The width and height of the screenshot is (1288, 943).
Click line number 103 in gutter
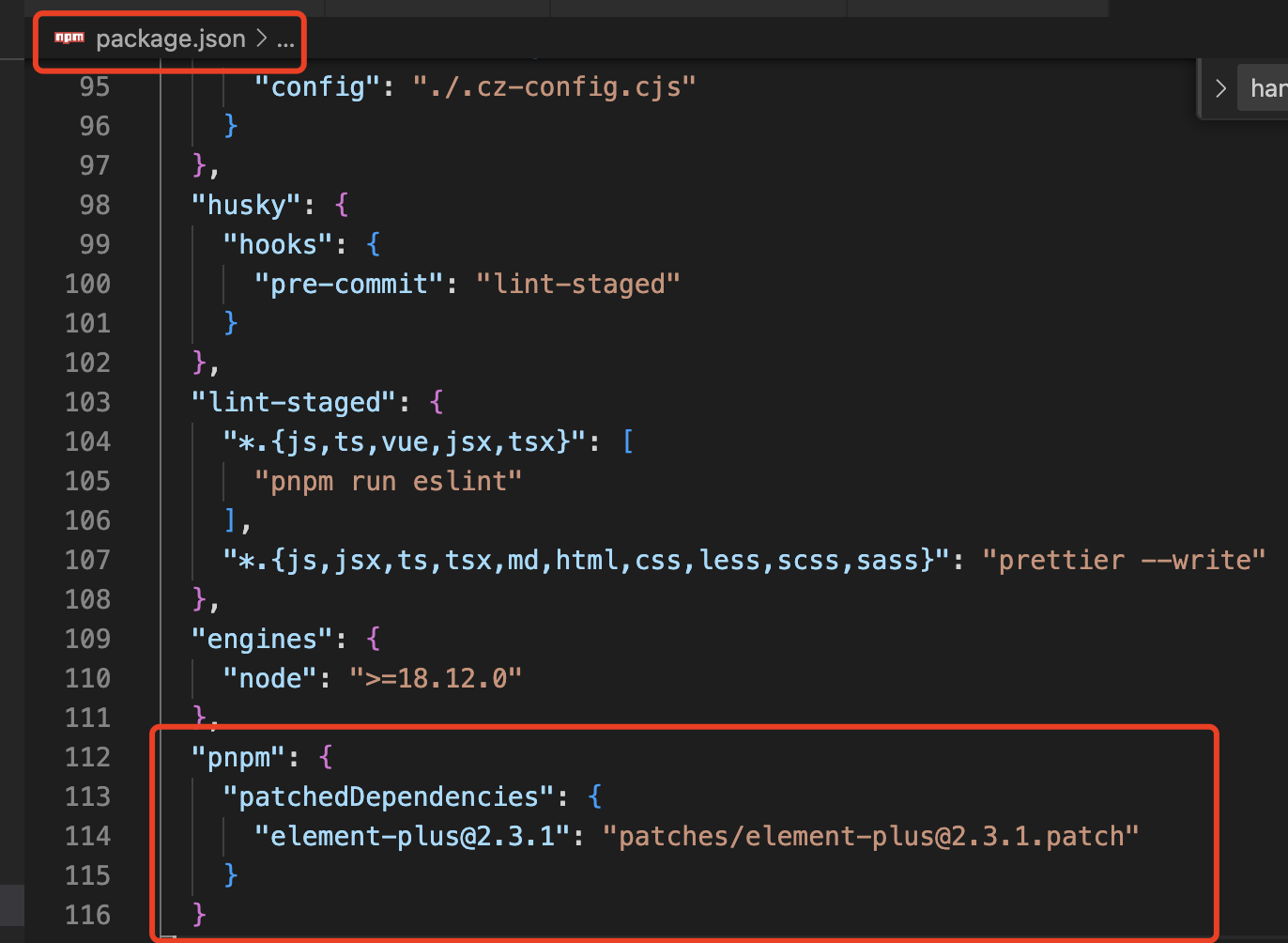(x=87, y=402)
